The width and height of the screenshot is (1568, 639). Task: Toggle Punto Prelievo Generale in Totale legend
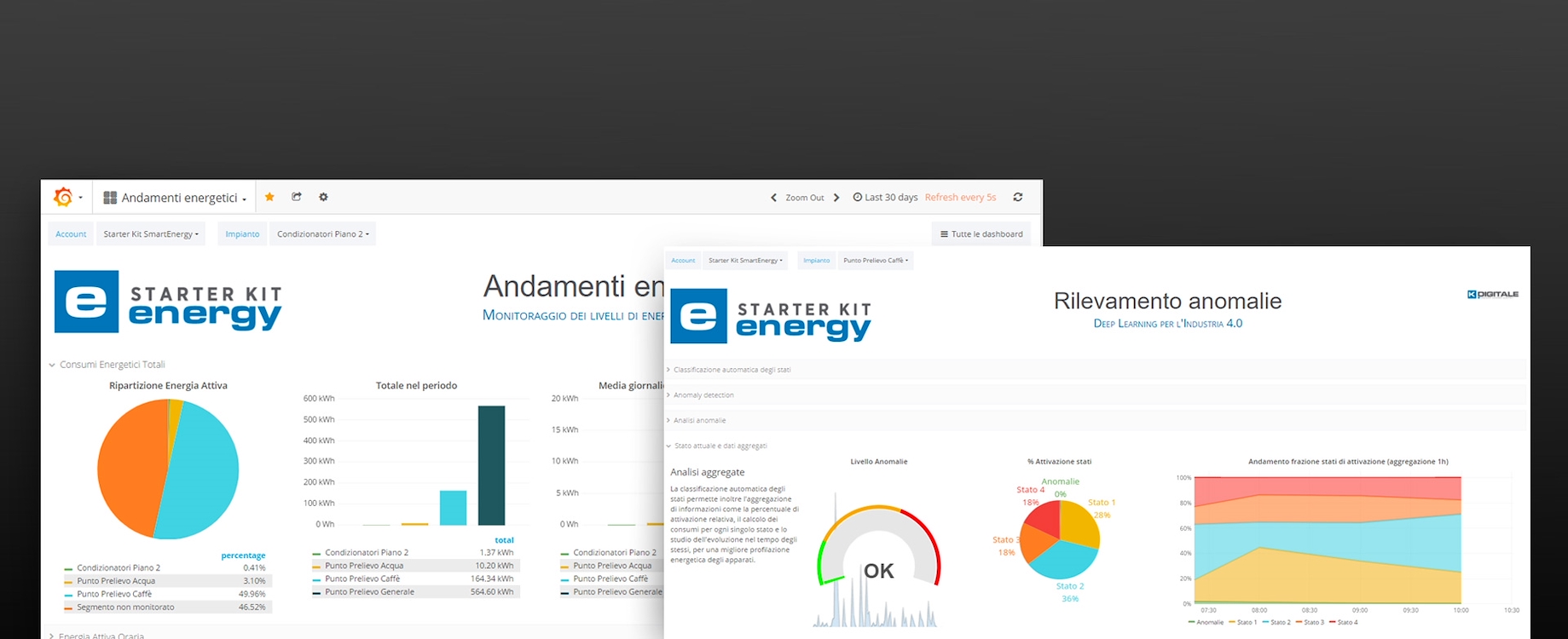[x=369, y=592]
